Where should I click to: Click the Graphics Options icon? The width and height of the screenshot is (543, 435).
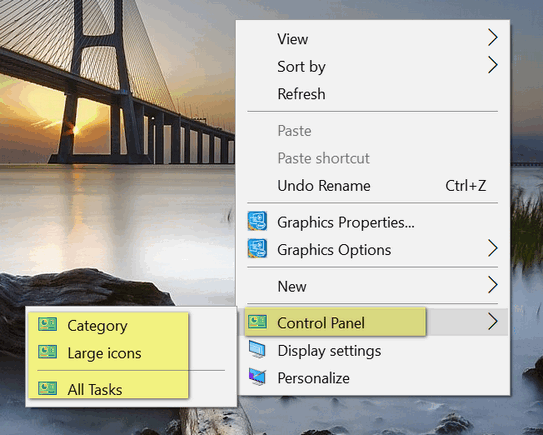[x=257, y=248]
